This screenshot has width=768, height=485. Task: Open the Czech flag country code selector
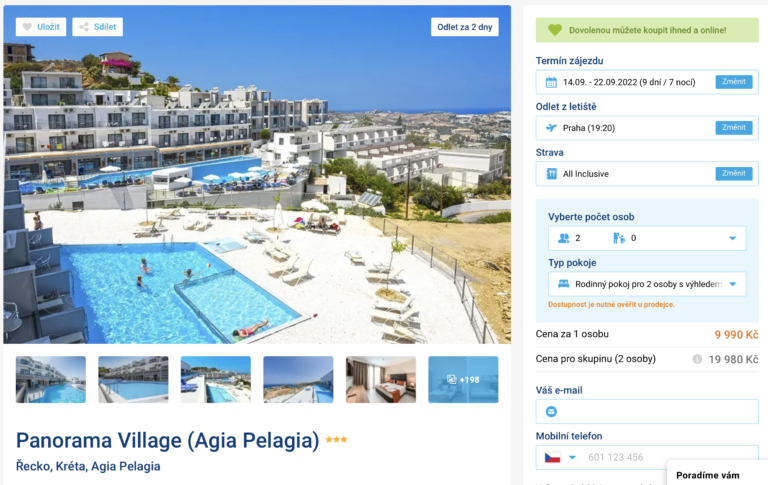pos(560,458)
